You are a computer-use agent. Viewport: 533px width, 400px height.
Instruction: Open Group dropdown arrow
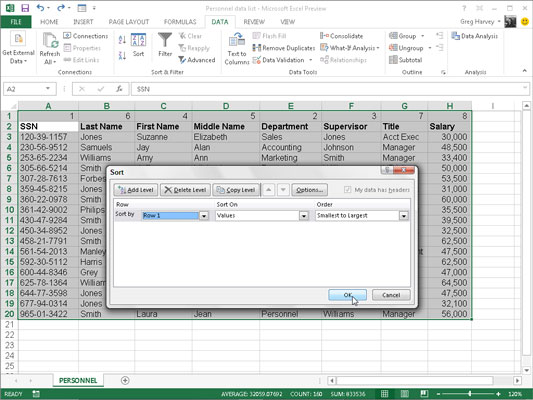(423, 36)
